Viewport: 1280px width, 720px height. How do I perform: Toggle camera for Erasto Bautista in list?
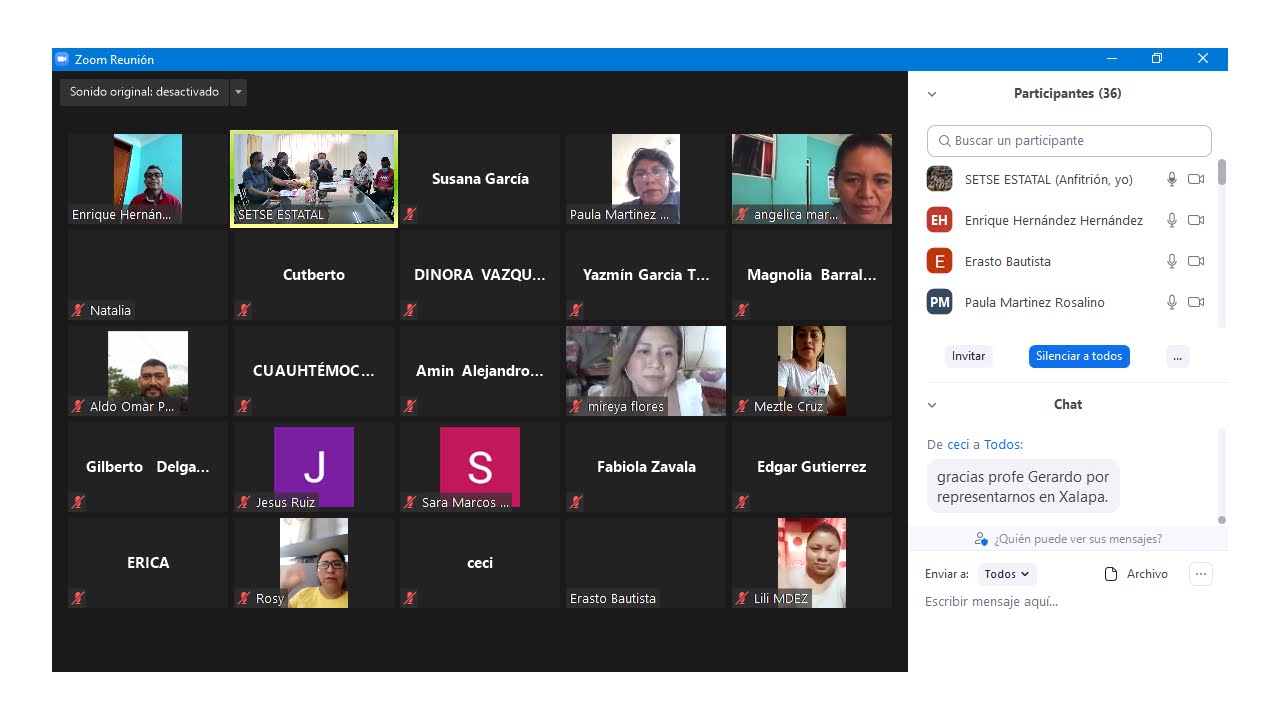coord(1196,261)
